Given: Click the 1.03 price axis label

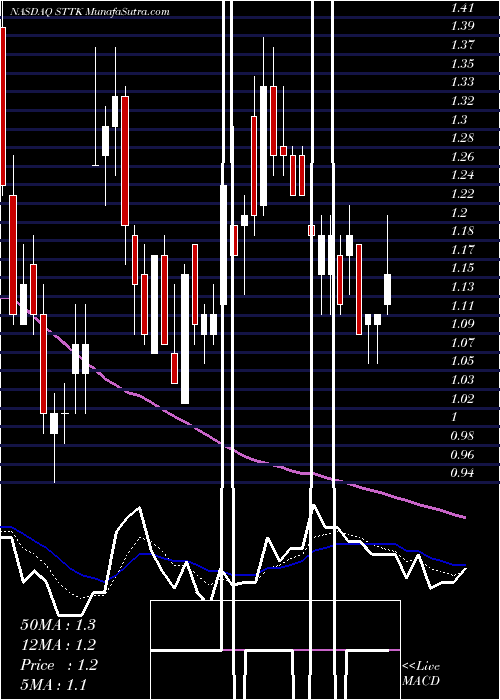Looking at the screenshot, I should [462, 379].
